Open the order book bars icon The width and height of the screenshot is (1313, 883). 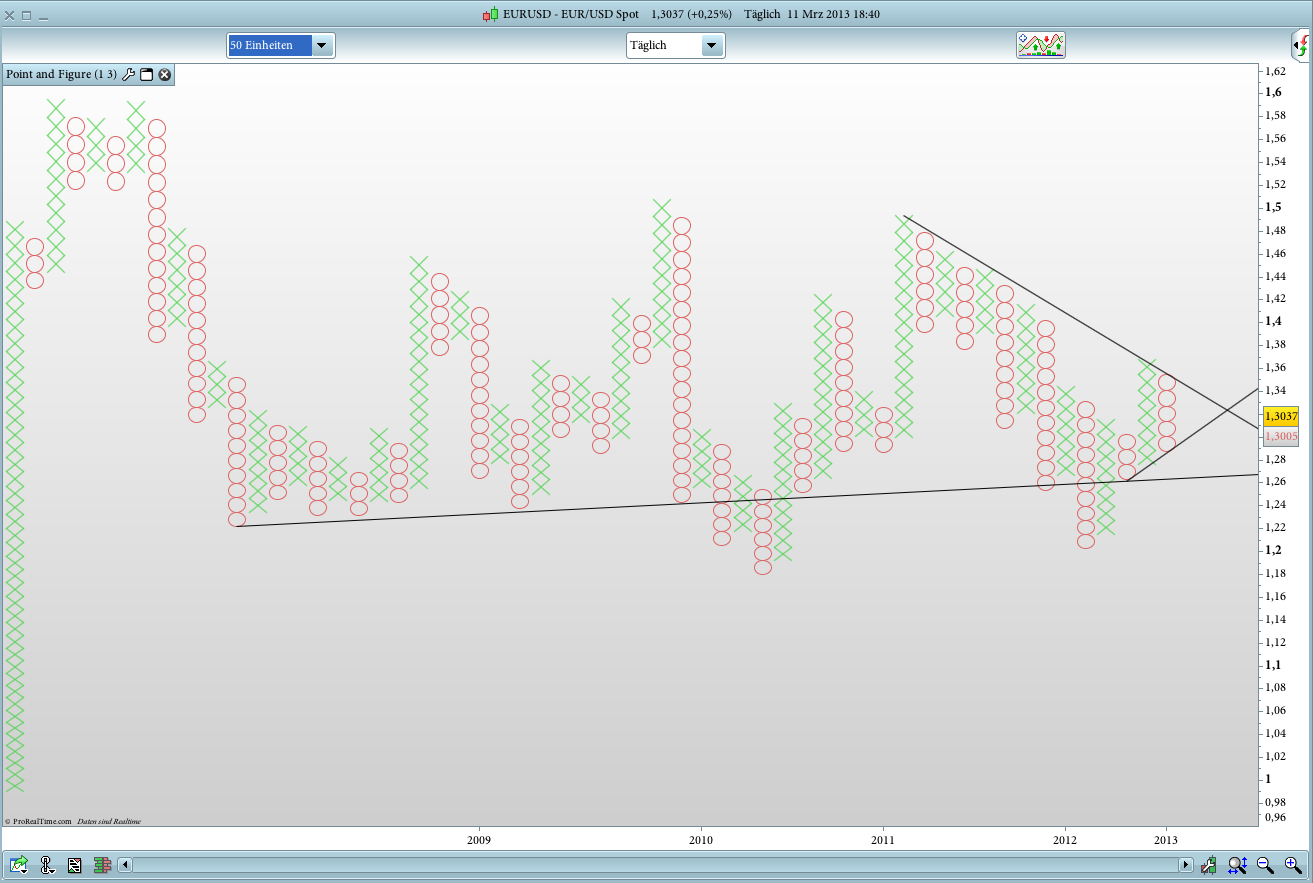(x=102, y=865)
